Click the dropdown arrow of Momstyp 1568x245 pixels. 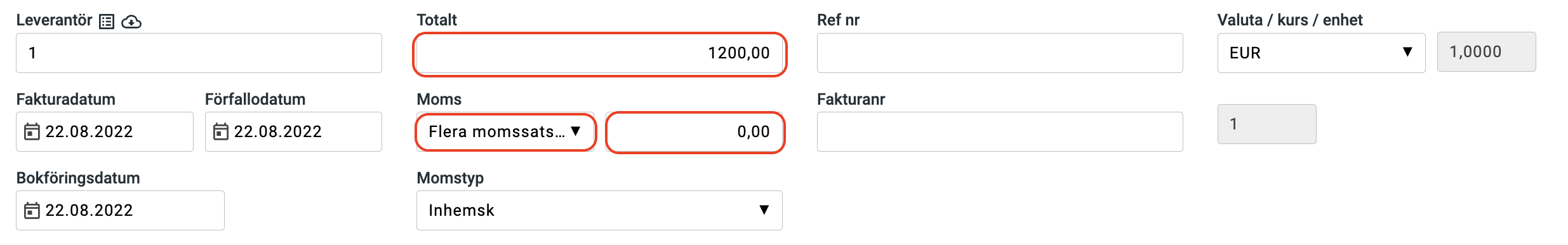pos(764,209)
